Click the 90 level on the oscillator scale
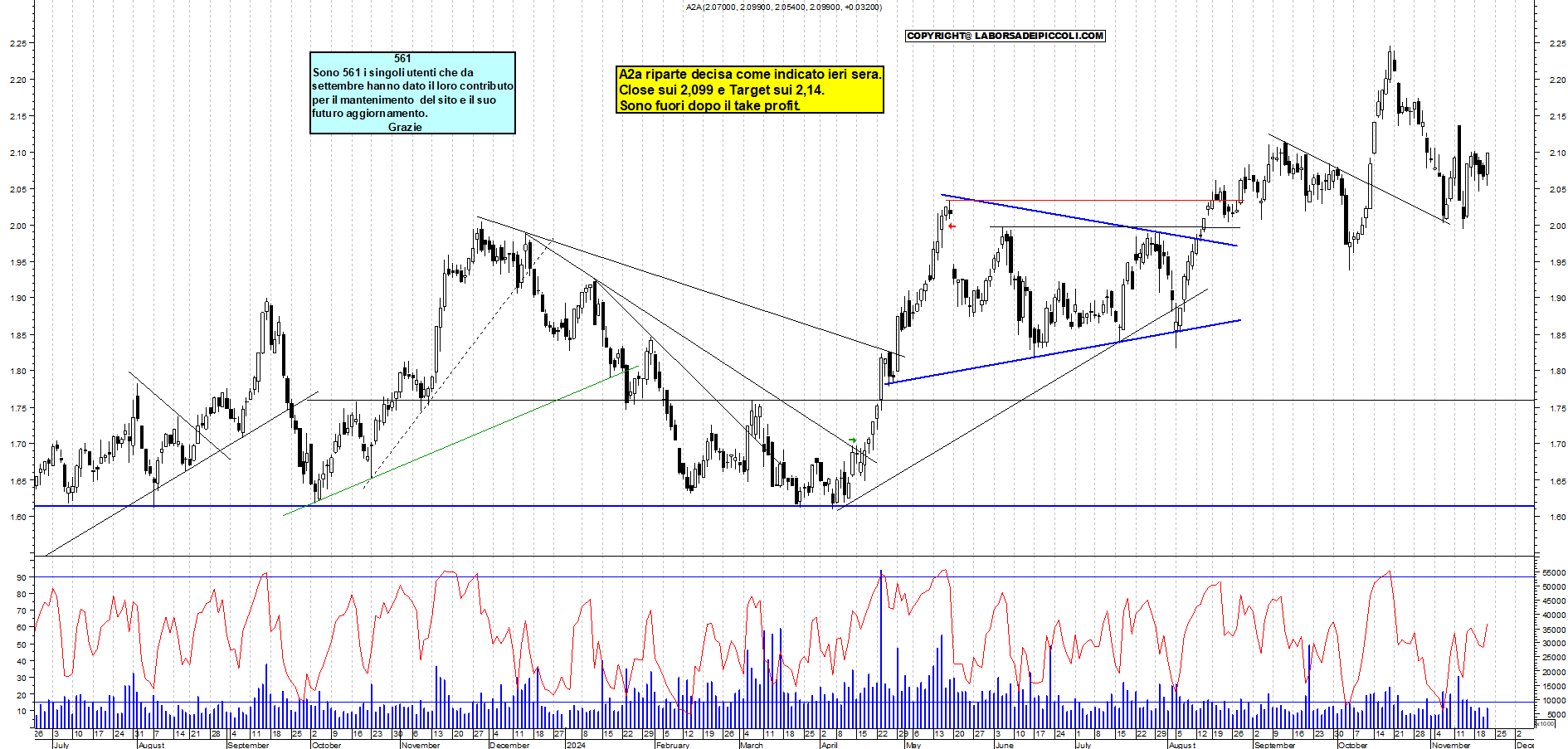1568x749 pixels. click(21, 577)
